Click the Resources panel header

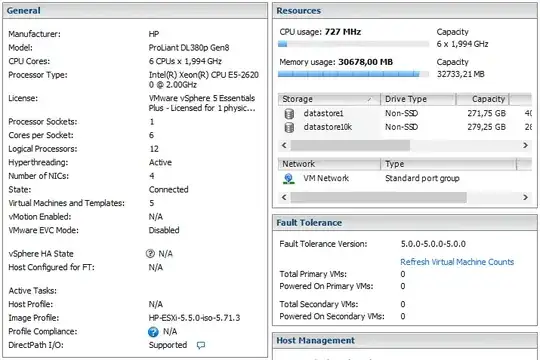(405, 11)
